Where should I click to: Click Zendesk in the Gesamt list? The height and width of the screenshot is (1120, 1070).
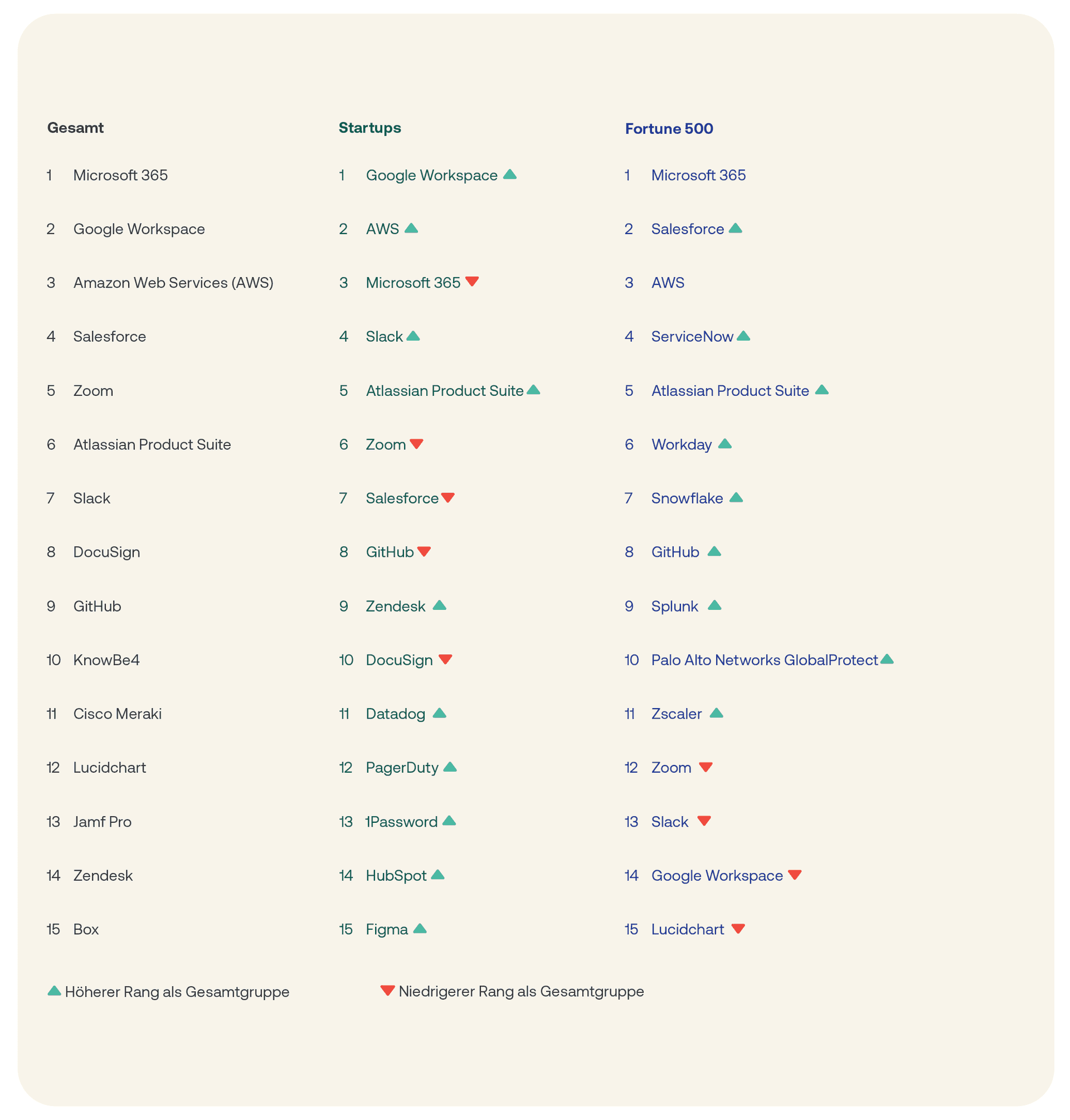click(103, 875)
